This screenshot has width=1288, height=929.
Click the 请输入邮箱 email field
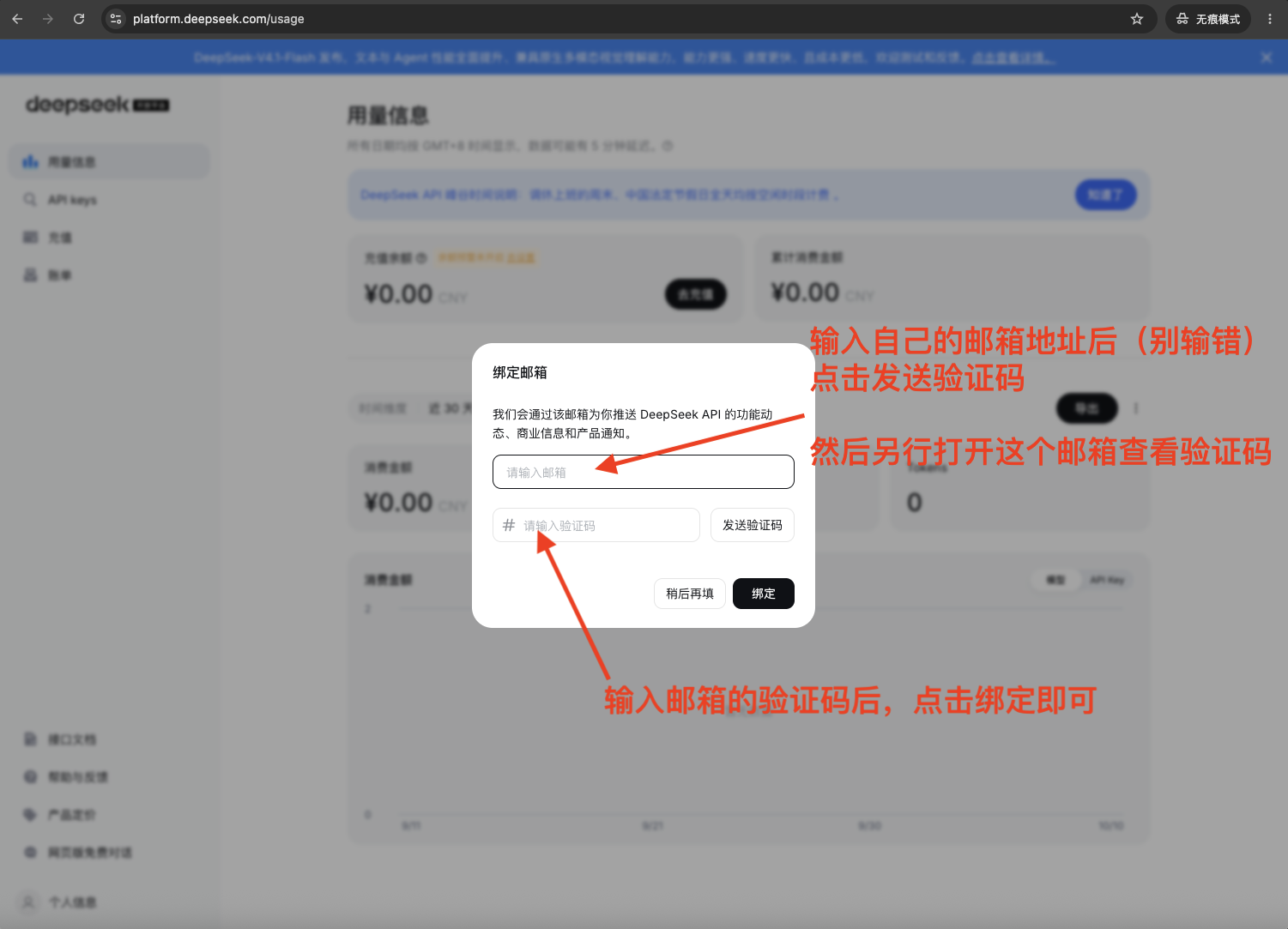coord(644,472)
